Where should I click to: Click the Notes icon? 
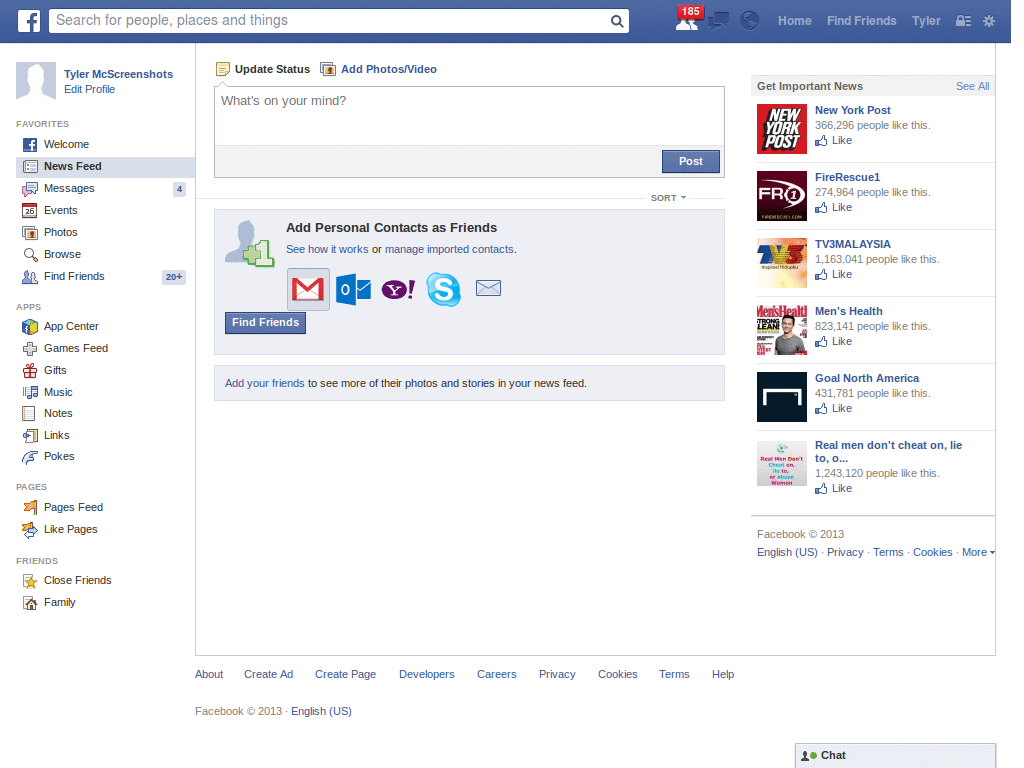click(29, 413)
